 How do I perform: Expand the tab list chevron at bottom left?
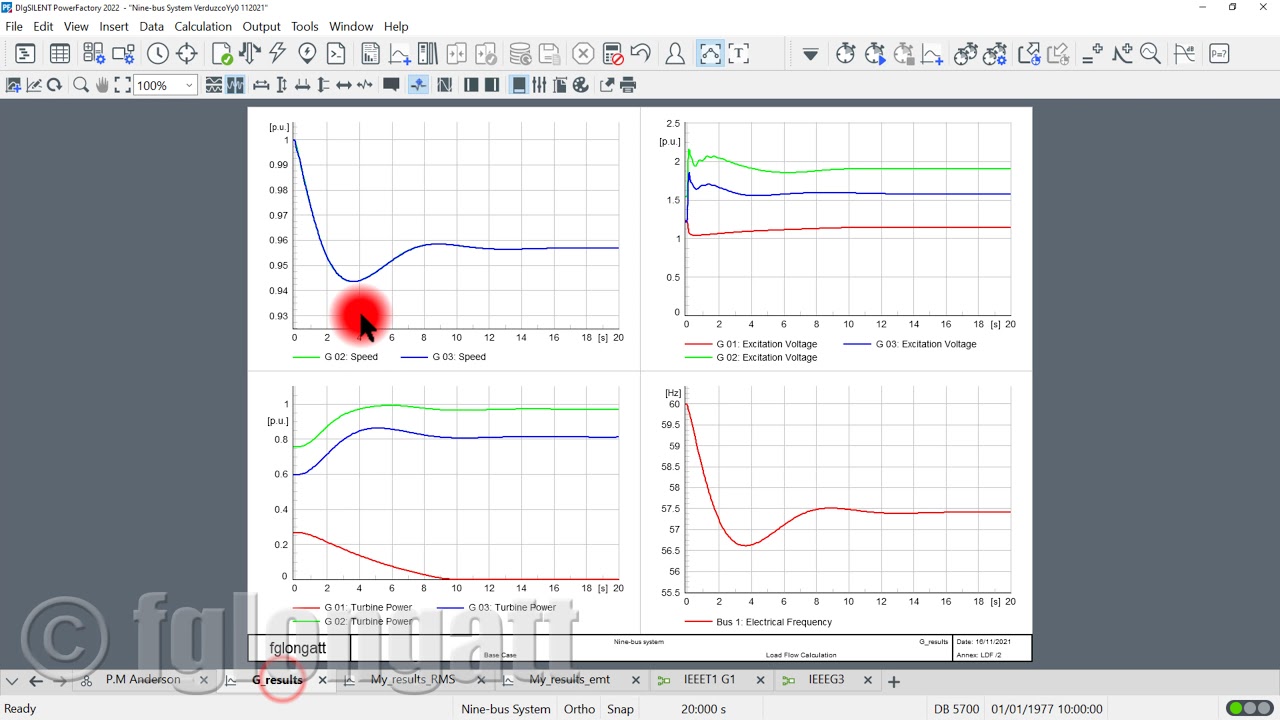[12, 681]
